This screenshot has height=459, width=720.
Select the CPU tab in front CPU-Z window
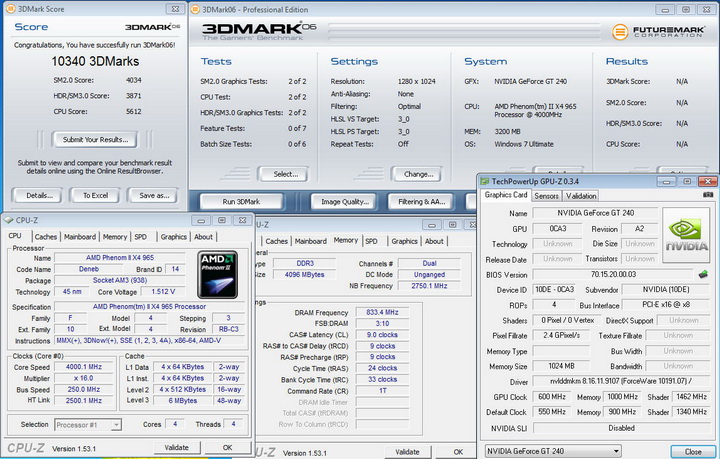(15, 236)
